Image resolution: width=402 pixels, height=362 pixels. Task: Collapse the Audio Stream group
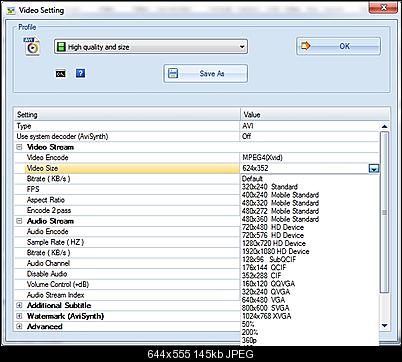[x=19, y=221]
